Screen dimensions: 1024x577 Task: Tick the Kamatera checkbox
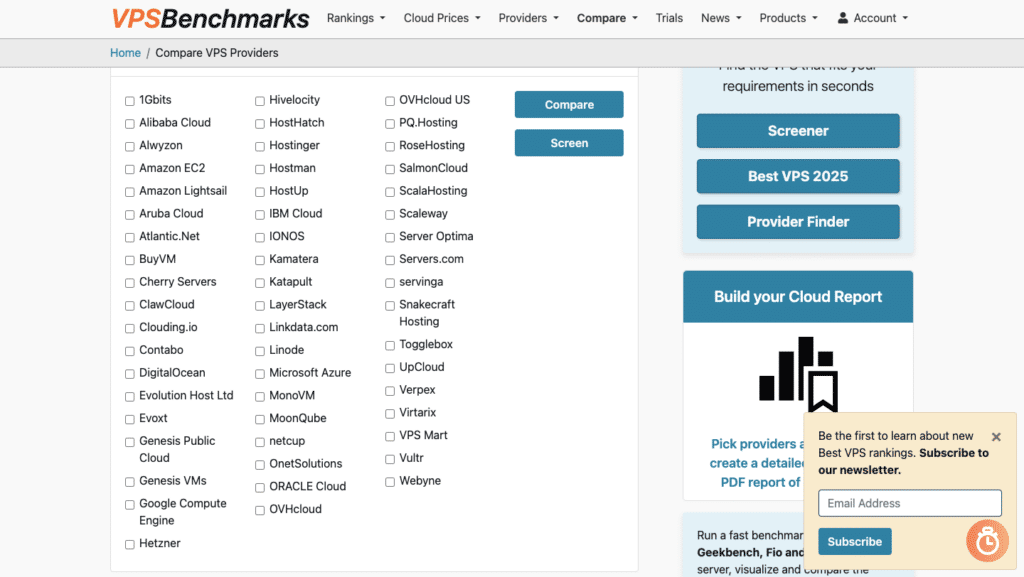(260, 260)
